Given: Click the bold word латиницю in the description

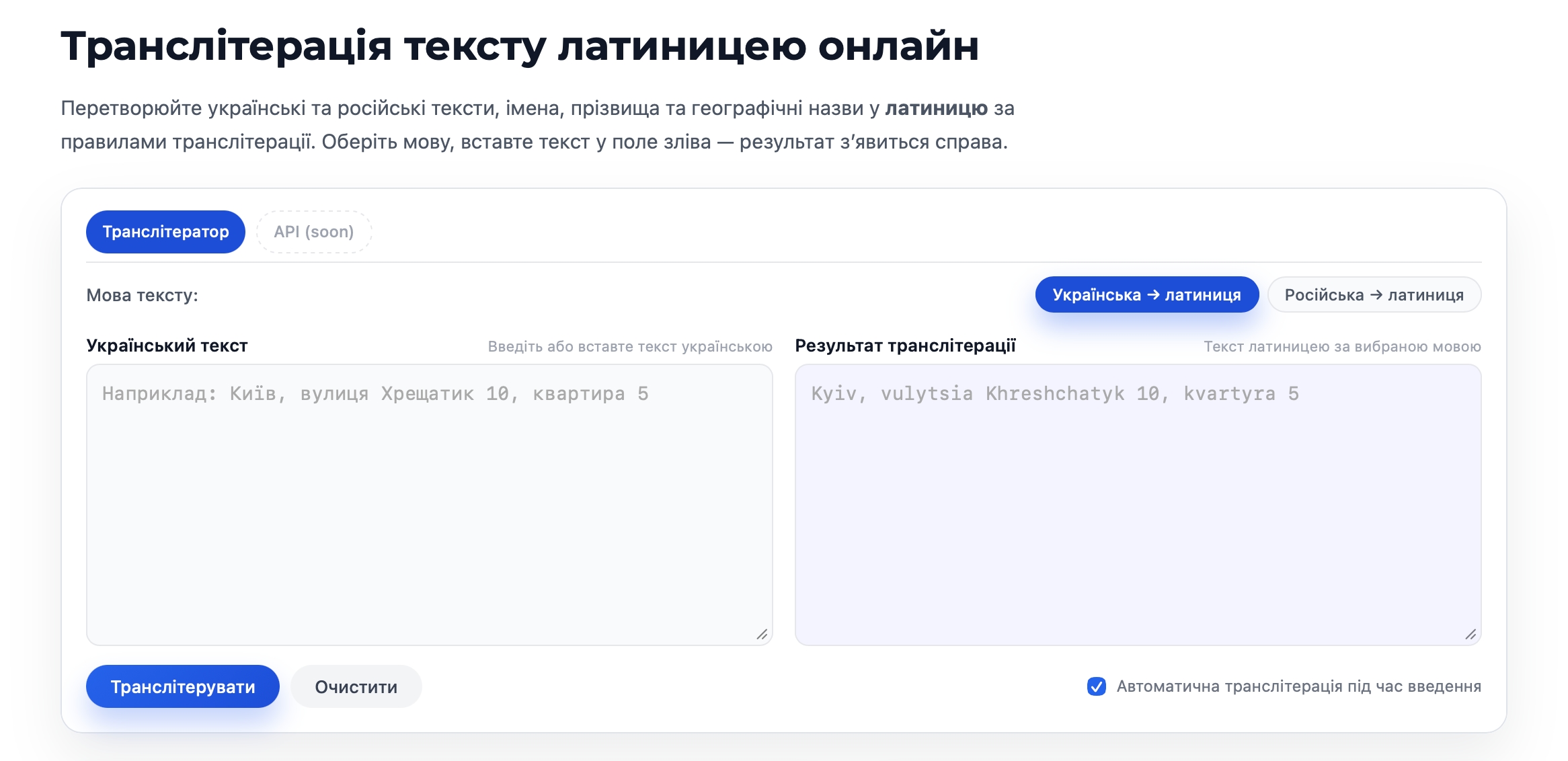Looking at the screenshot, I should [936, 108].
